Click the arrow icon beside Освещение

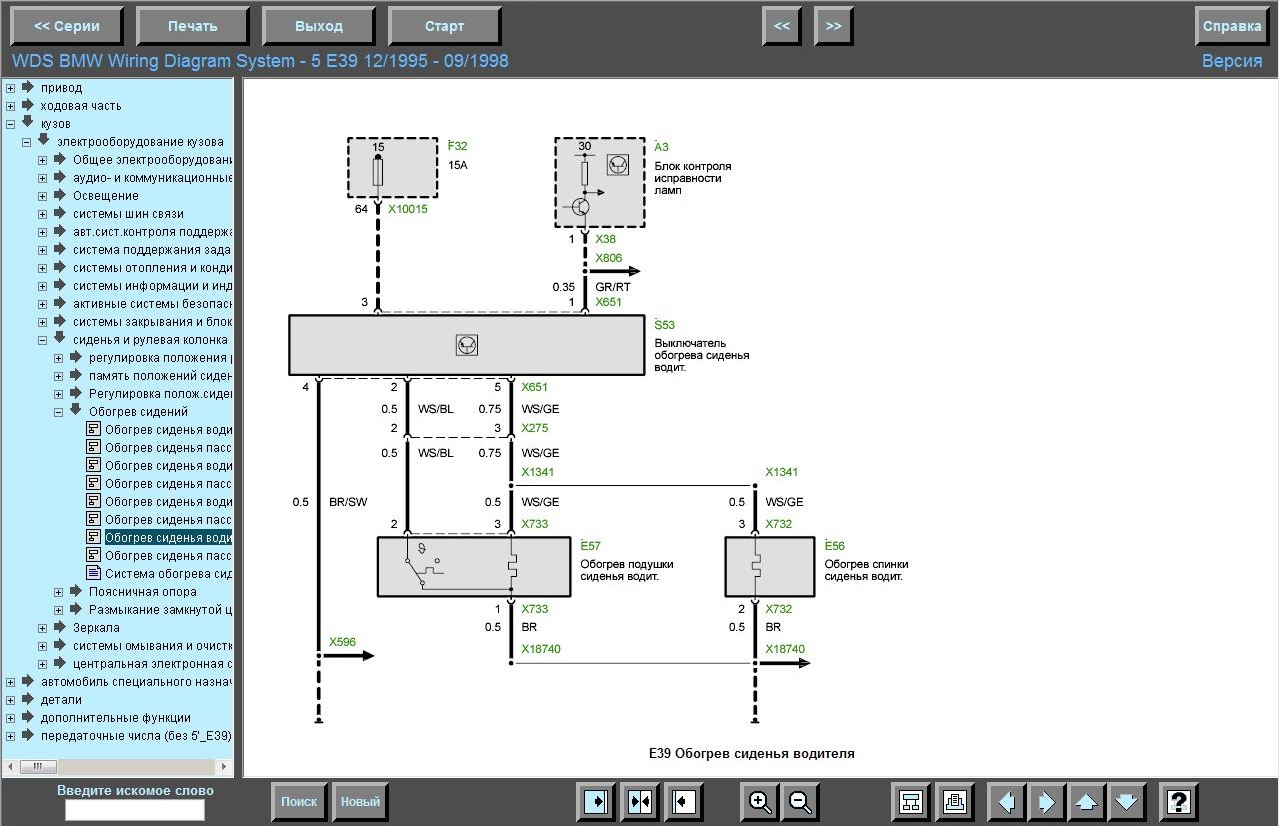pyautogui.click(x=60, y=195)
